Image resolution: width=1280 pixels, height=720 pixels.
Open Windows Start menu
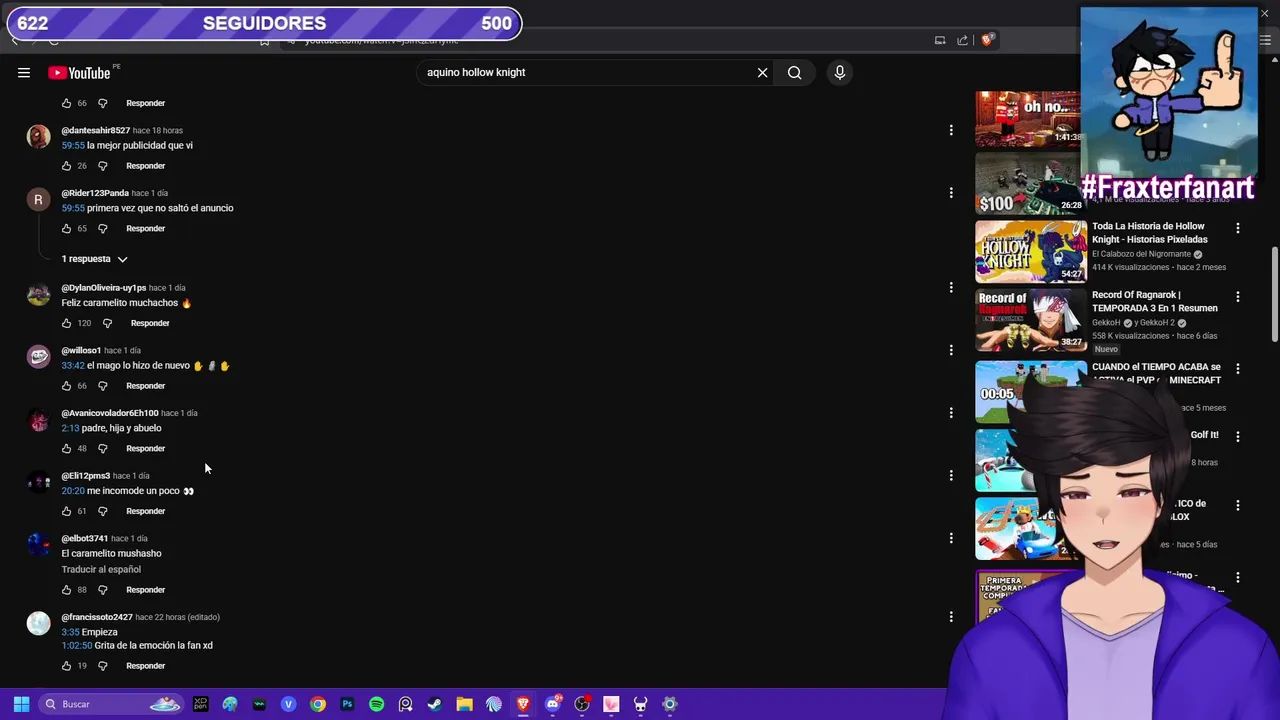coord(21,704)
